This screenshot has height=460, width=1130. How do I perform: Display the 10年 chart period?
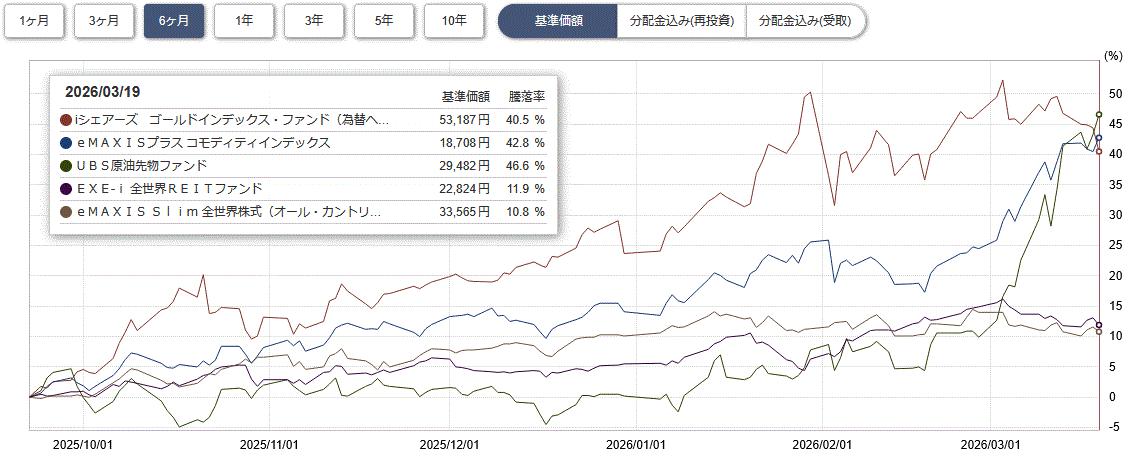(x=454, y=20)
